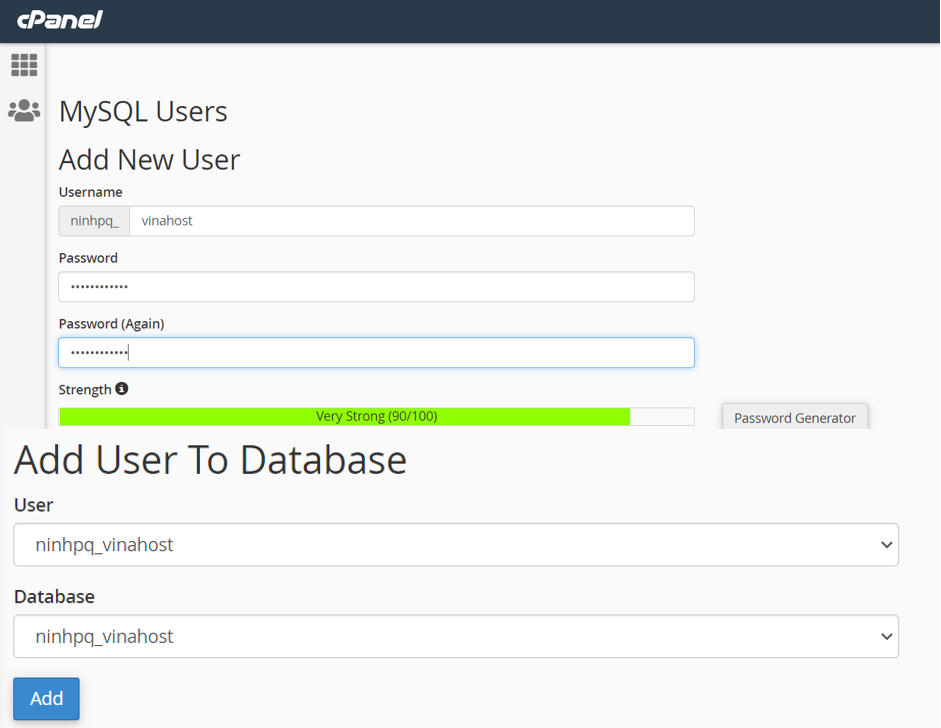This screenshot has width=941, height=728.
Task: Expand the Database dropdown list
Action: tap(456, 636)
